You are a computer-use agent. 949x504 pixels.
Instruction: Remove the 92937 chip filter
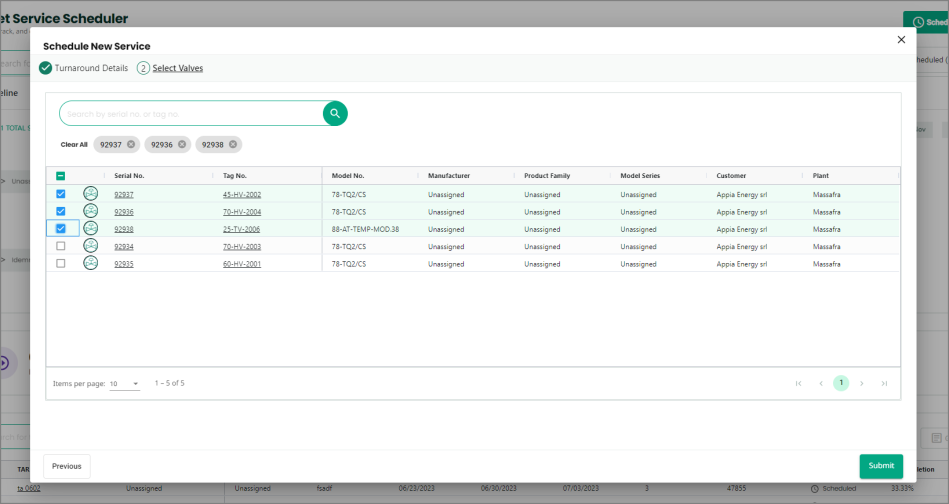131,145
